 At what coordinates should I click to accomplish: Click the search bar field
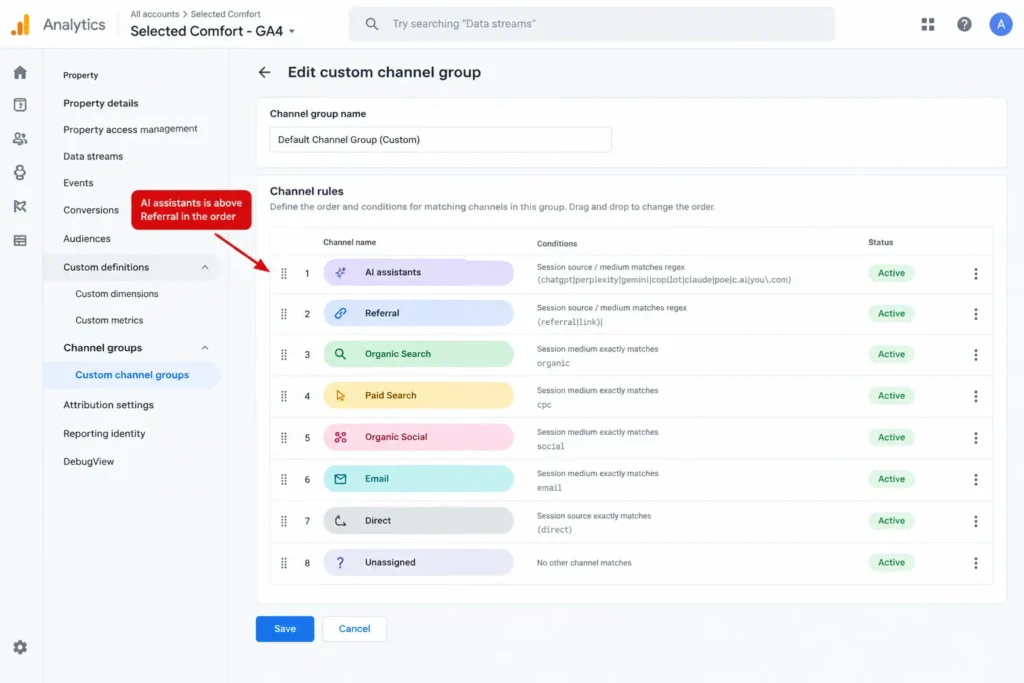coord(592,24)
